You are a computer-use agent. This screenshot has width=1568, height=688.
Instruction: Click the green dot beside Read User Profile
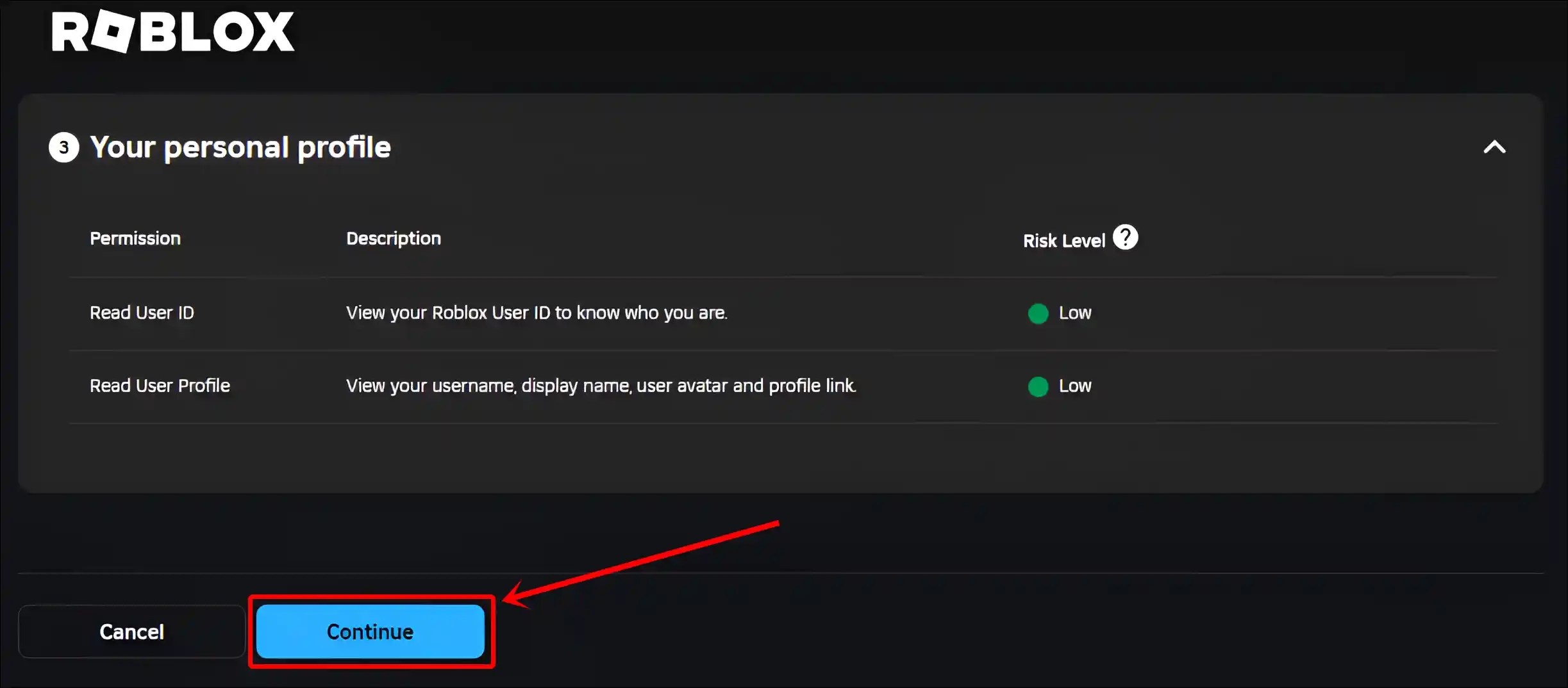click(1038, 386)
